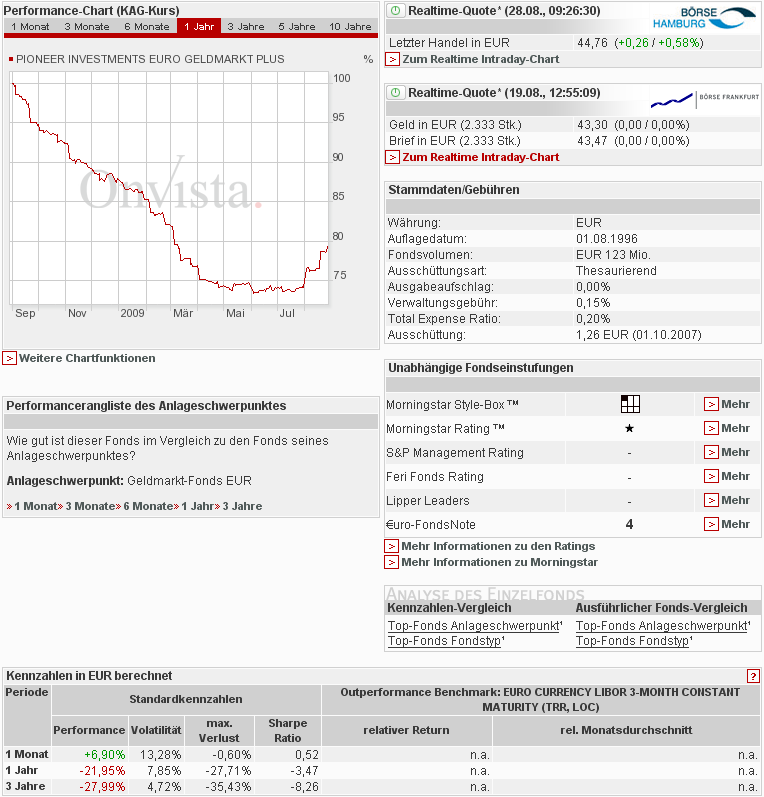
Task: Open the Börse Hamburg logo
Action: tap(704, 18)
